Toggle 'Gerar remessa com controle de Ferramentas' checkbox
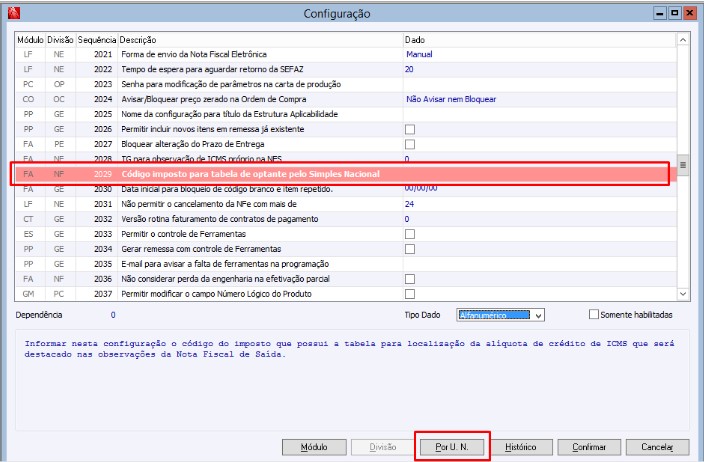The height and width of the screenshot is (462, 704). 409,249
